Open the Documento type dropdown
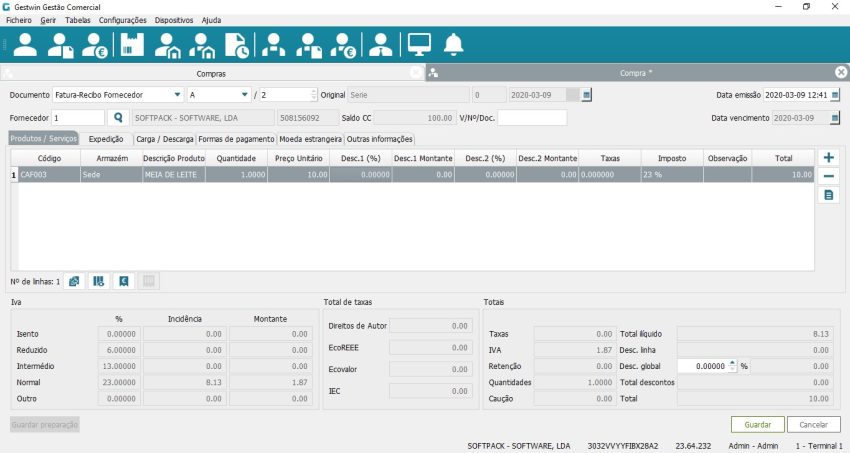The image size is (850, 453). click(176, 94)
